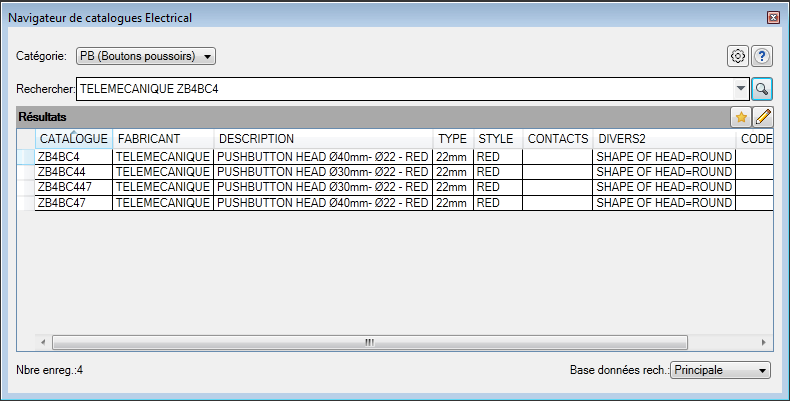790x401 pixels.
Task: Open help with the question mark icon
Action: pos(762,56)
